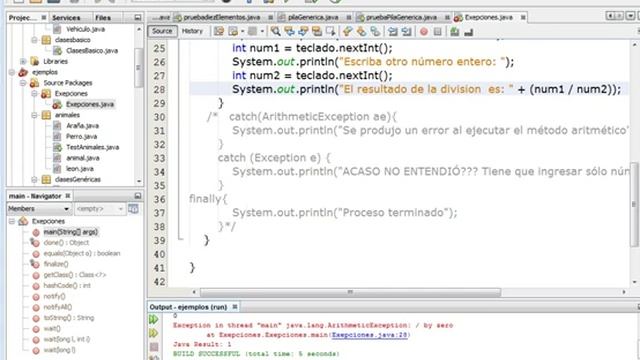
Task: Start macro recording with the red circle icon
Action: coord(424,31)
